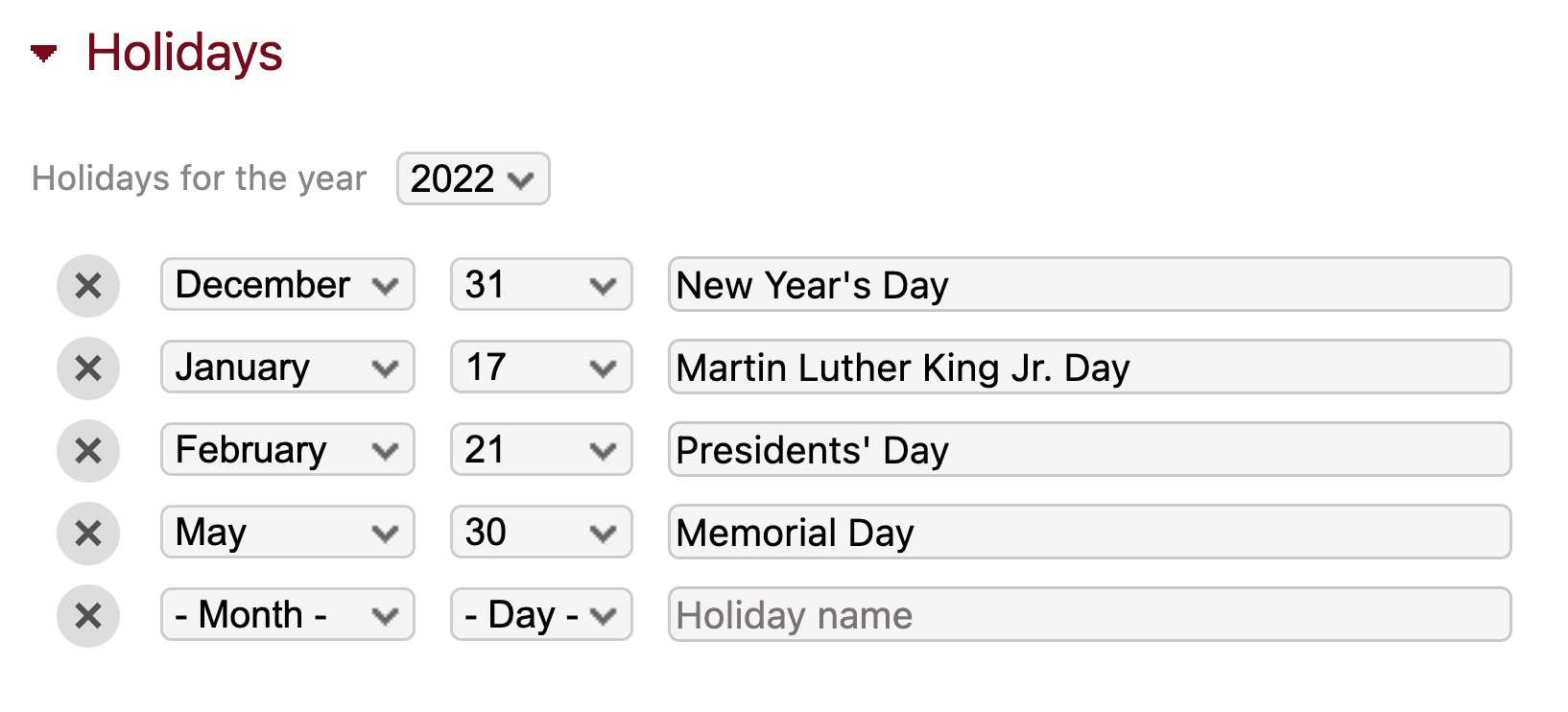Open the unset Day dropdown

click(x=540, y=614)
